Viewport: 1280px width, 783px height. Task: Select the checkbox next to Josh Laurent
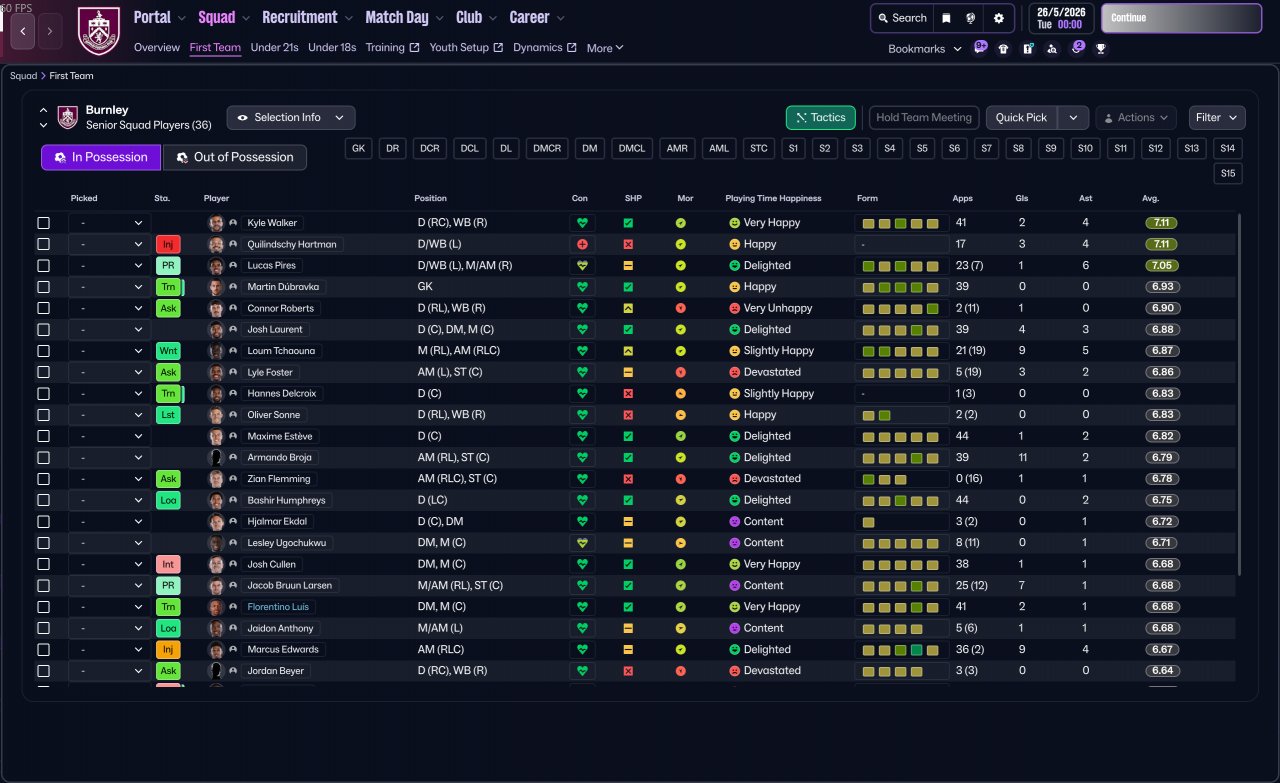pos(43,330)
